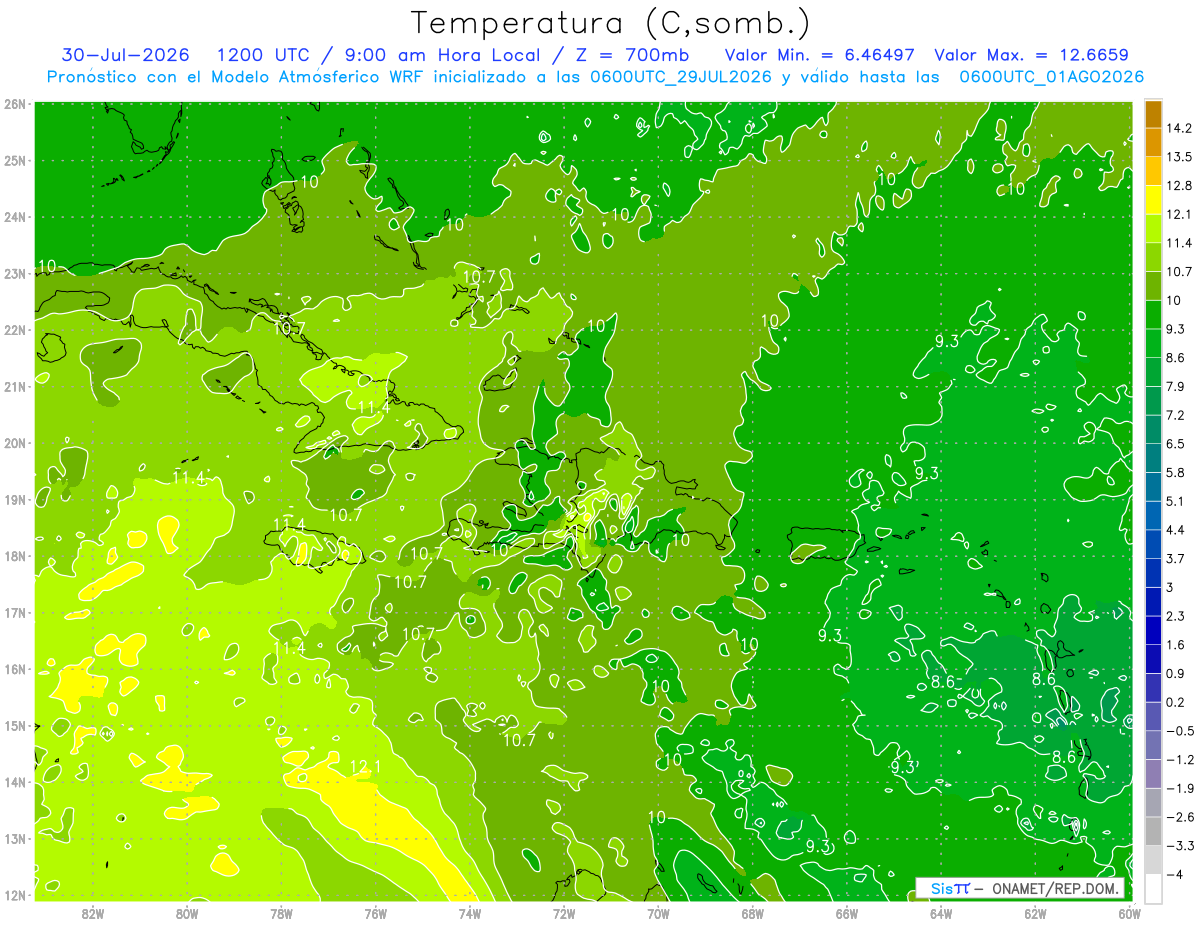Click the "26N" latitude axis label
The width and height of the screenshot is (1200, 927).
pyautogui.click(x=15, y=104)
